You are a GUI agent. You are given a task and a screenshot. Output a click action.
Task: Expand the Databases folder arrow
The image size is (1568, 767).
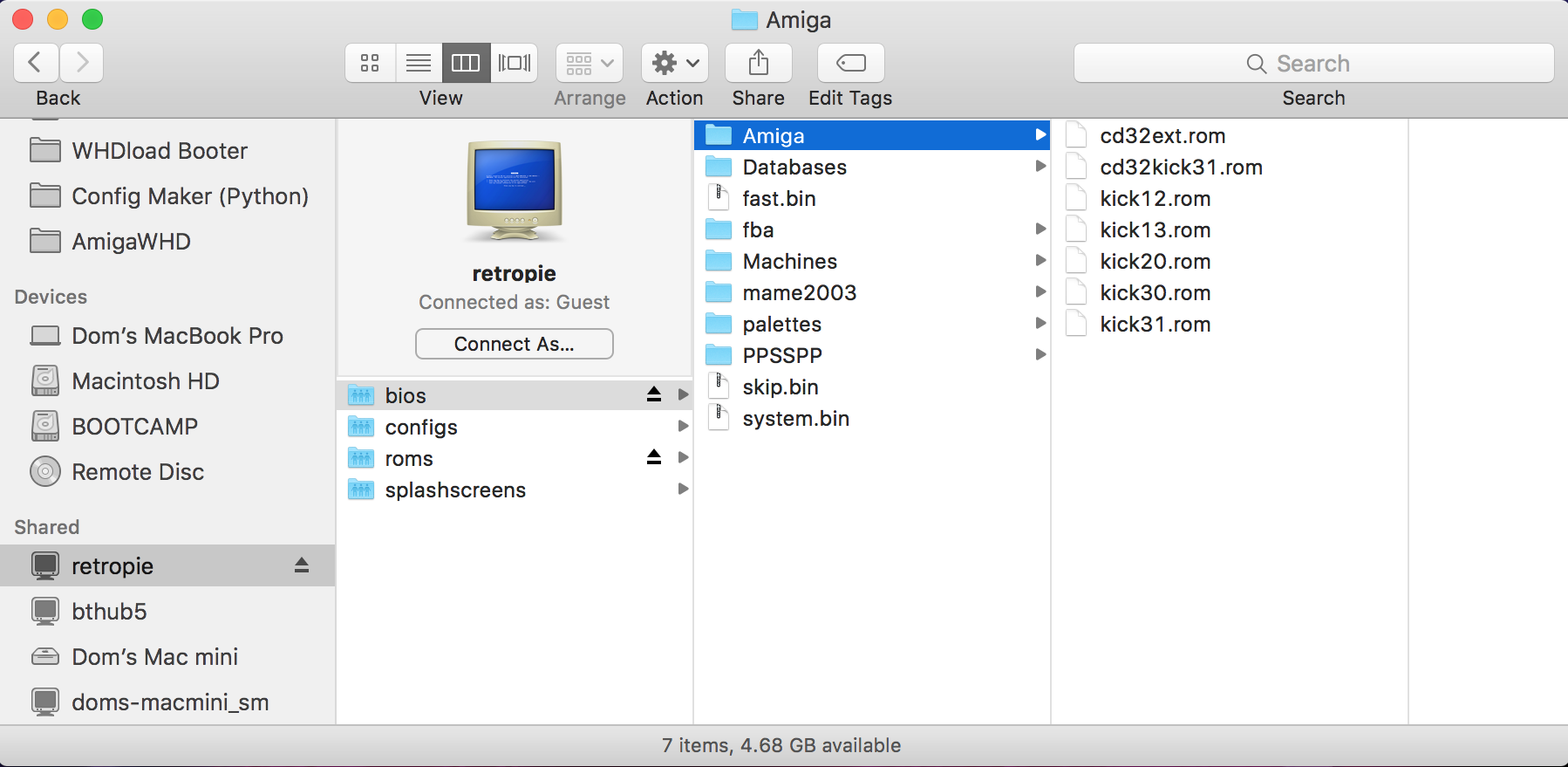click(1040, 166)
